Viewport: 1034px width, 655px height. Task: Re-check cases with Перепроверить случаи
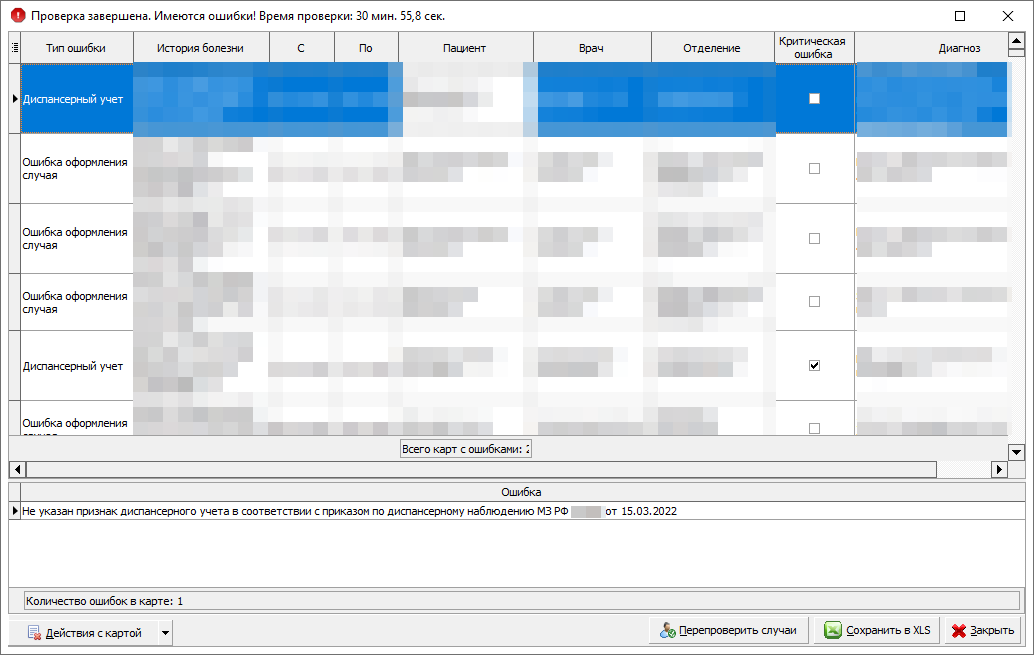(x=728, y=630)
